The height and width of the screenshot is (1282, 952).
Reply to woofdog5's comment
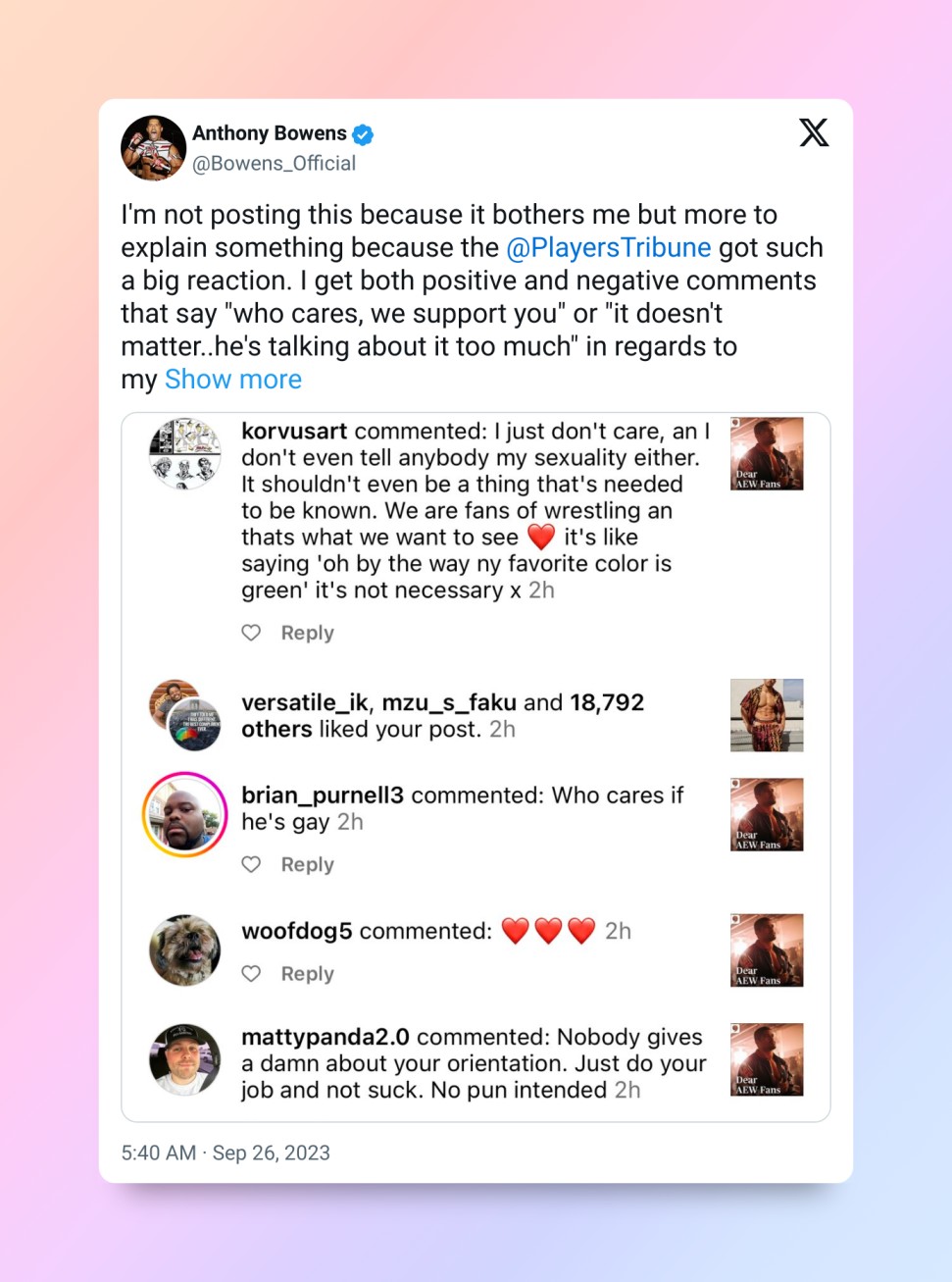coord(307,973)
